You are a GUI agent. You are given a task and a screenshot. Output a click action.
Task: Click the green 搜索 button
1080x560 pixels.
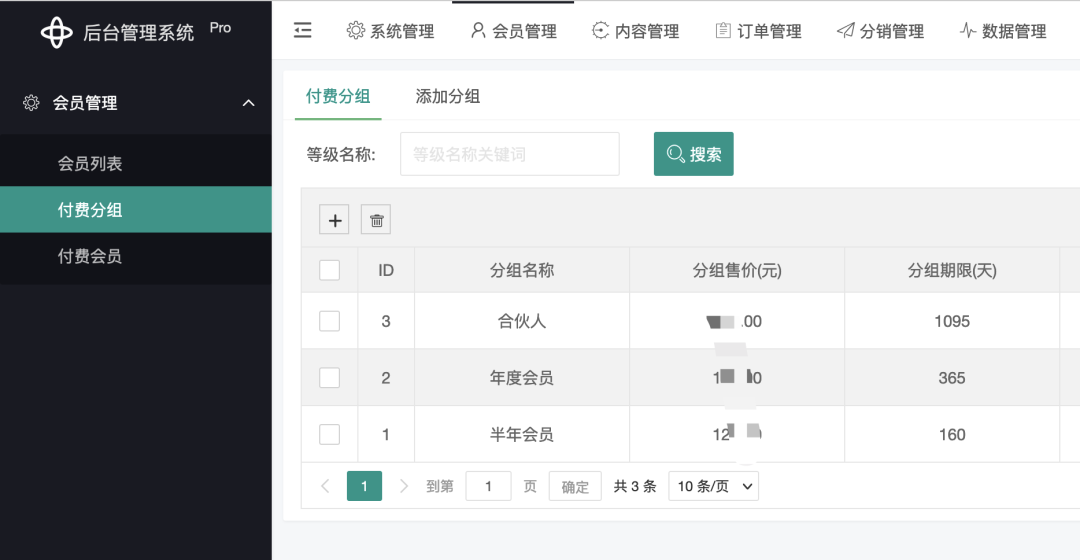[x=693, y=154]
